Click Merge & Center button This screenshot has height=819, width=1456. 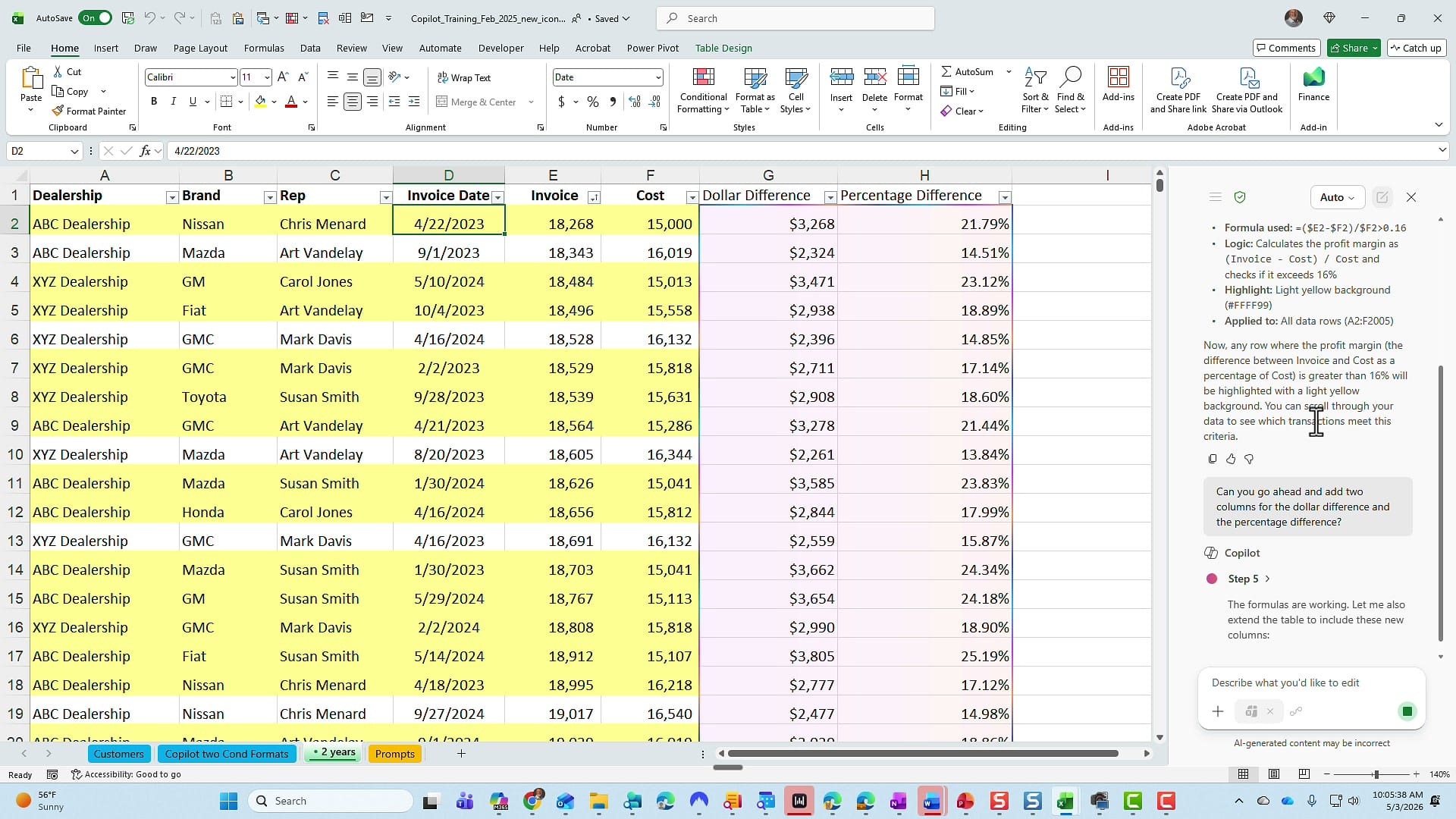tap(477, 102)
